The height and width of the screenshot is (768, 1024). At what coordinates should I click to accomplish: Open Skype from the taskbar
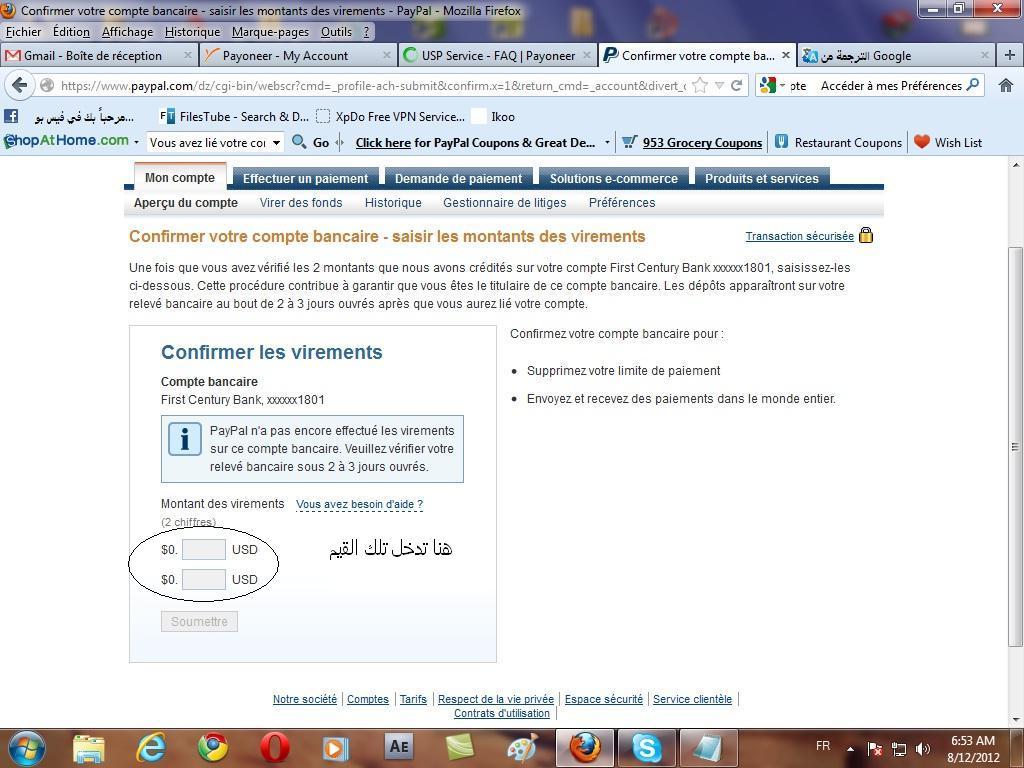pyautogui.click(x=647, y=748)
